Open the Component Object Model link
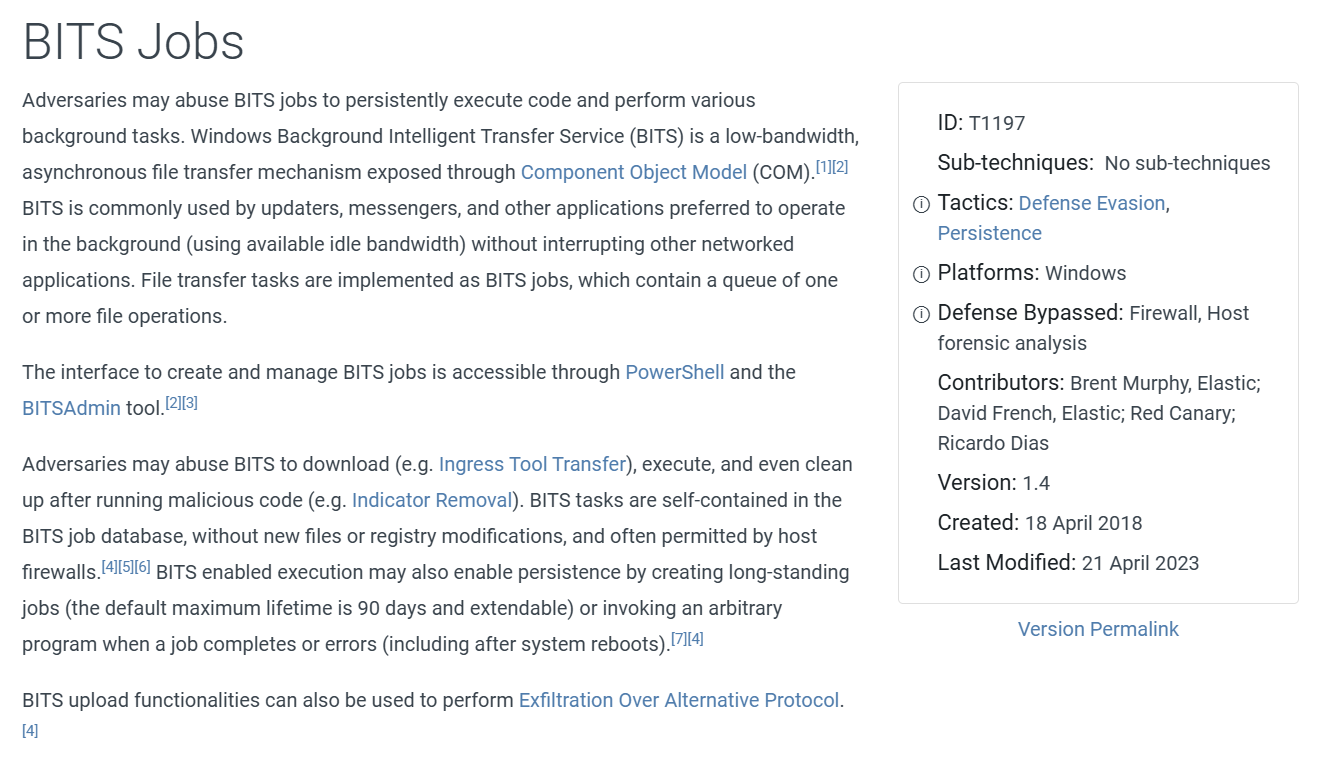The image size is (1335, 760). pos(634,172)
